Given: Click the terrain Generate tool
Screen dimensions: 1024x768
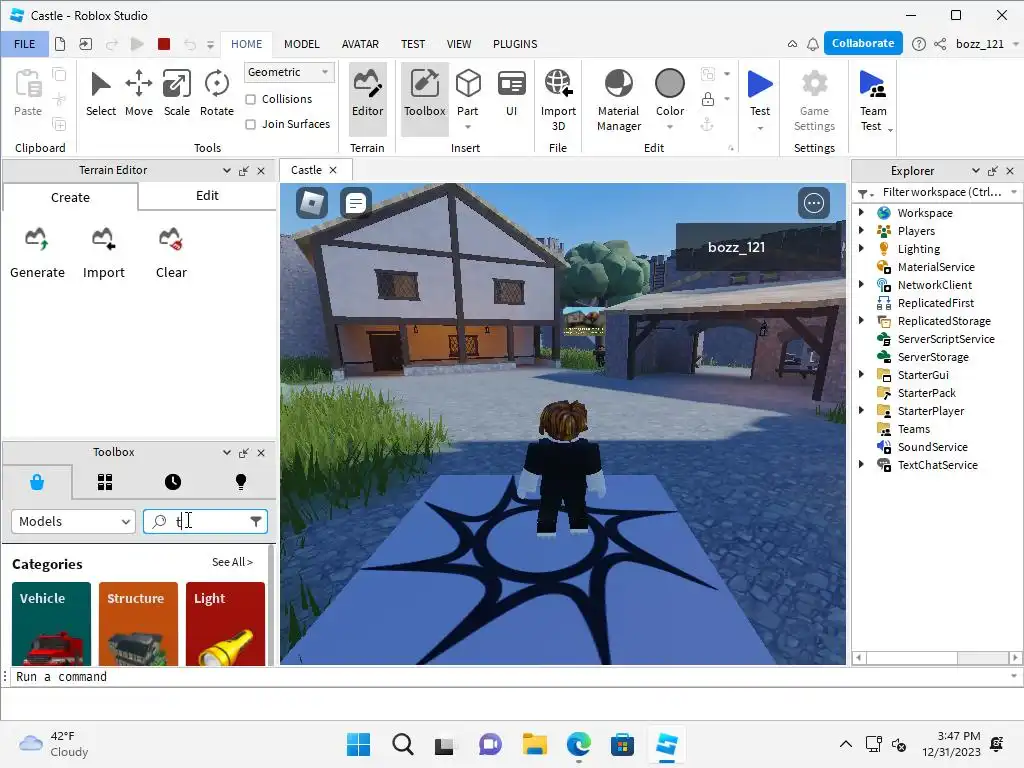Looking at the screenshot, I should pos(37,254).
